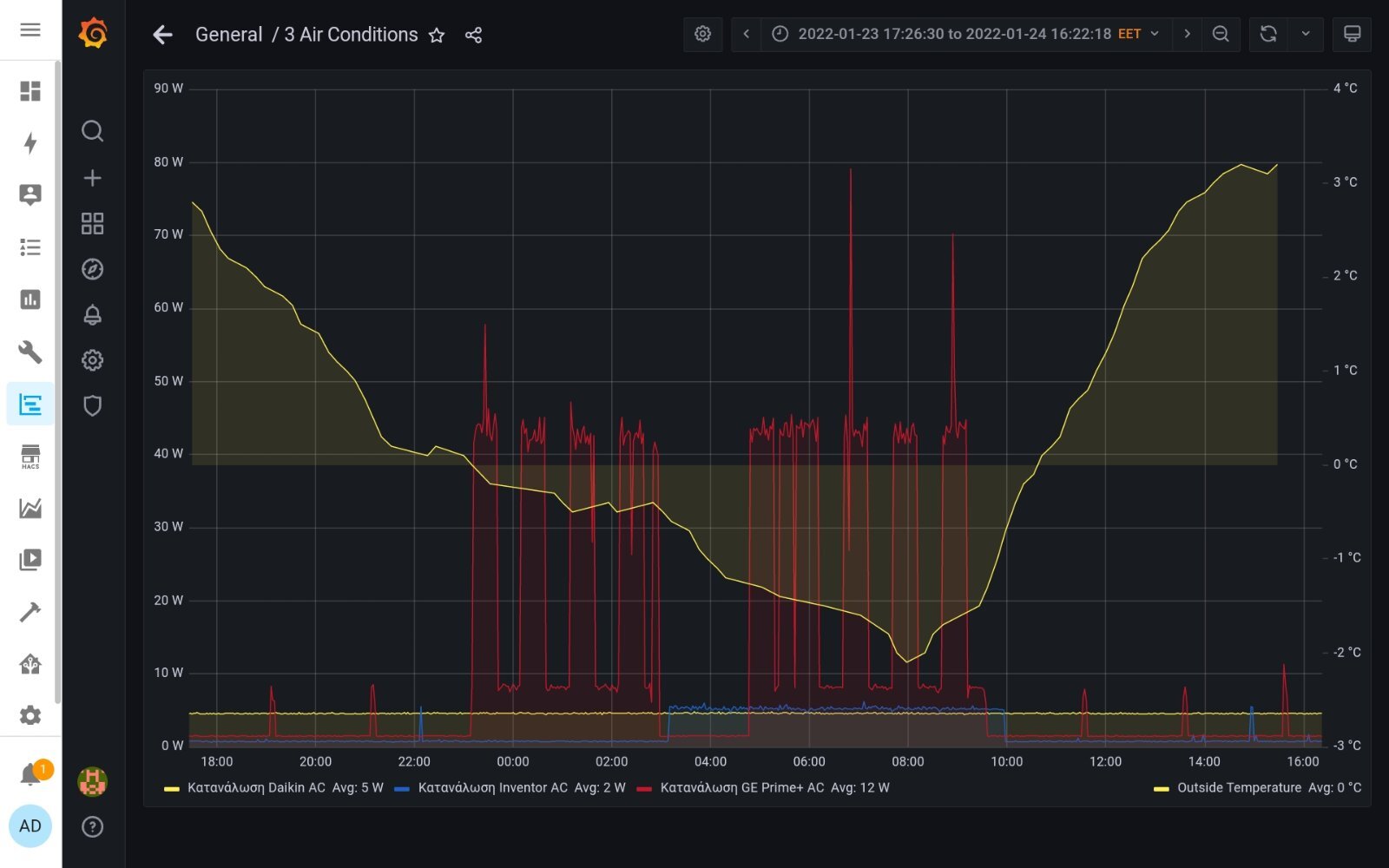
Task: Open Grafana Explore compass icon
Action: click(x=93, y=269)
